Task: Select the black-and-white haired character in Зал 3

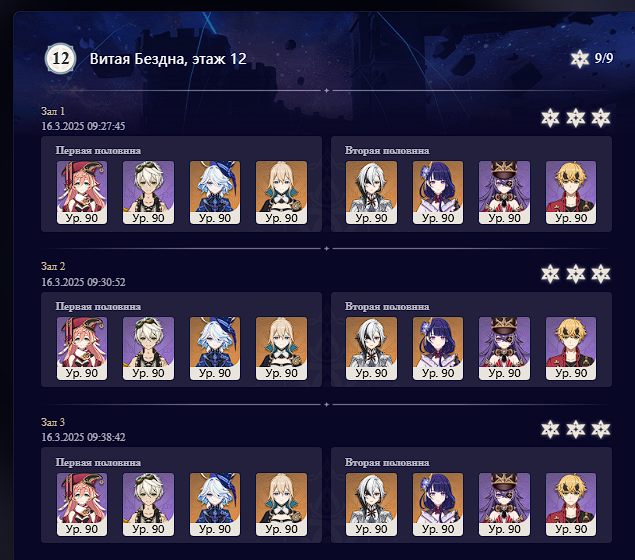Action: coord(371,504)
